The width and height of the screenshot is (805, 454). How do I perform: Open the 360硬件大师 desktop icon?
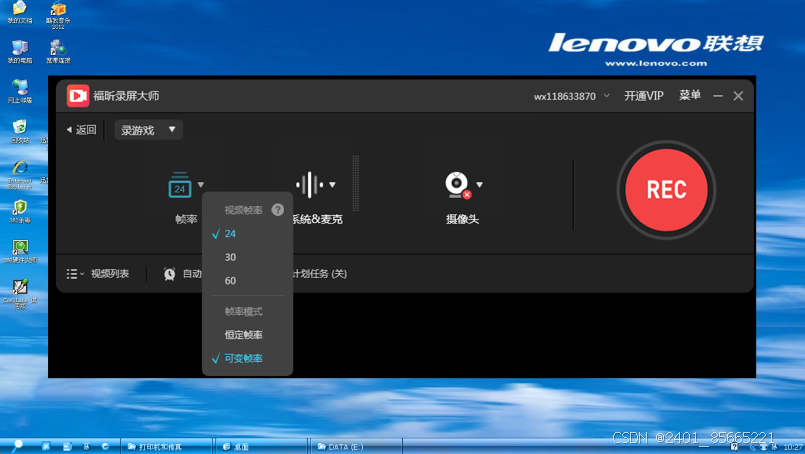pos(20,252)
